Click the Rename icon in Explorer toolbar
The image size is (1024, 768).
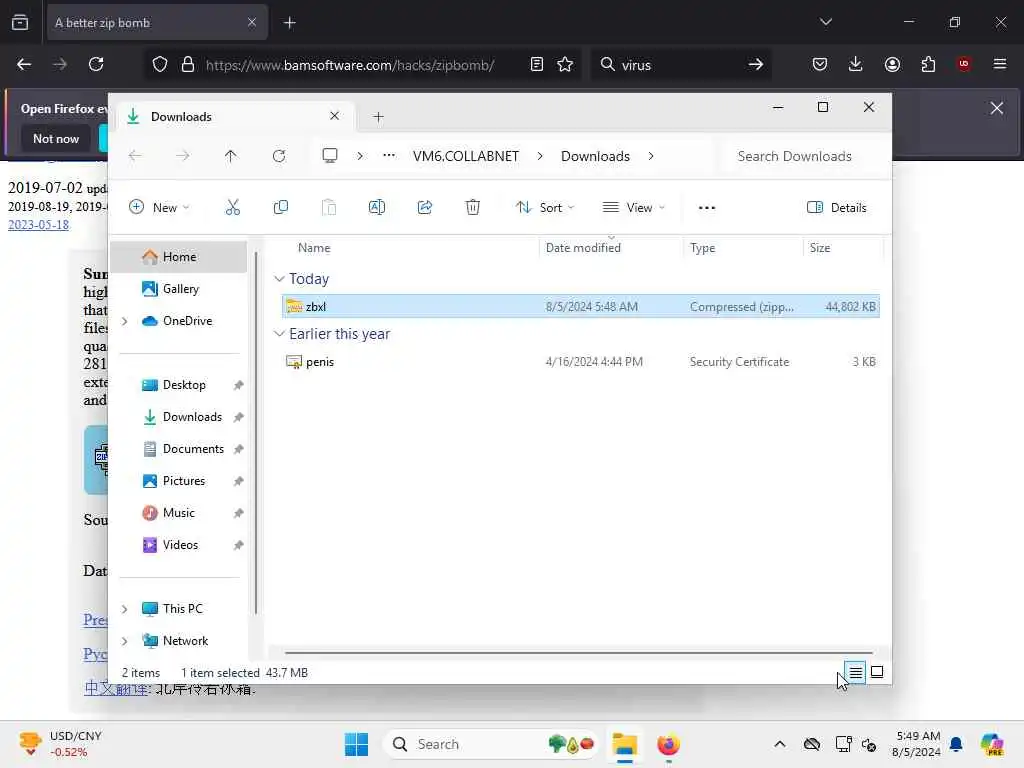point(377,208)
